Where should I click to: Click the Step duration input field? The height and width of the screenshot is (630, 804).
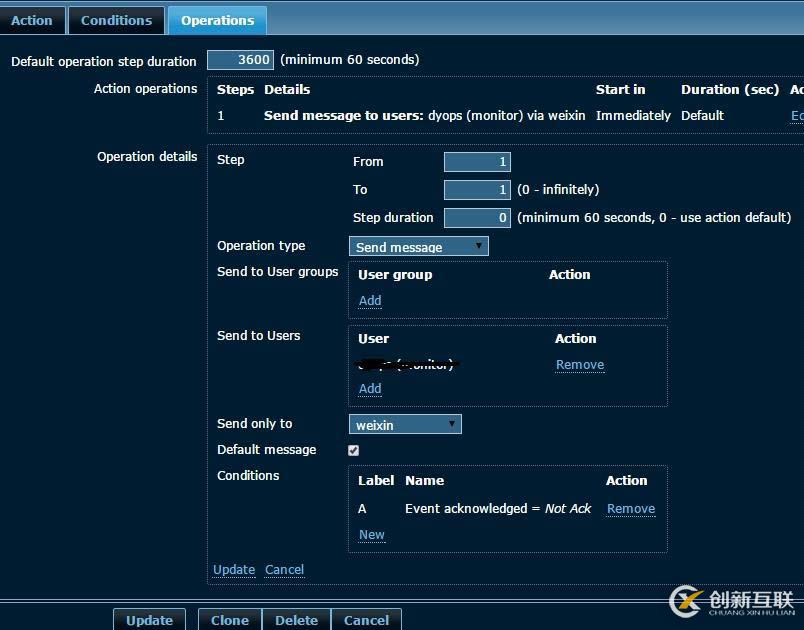[477, 218]
